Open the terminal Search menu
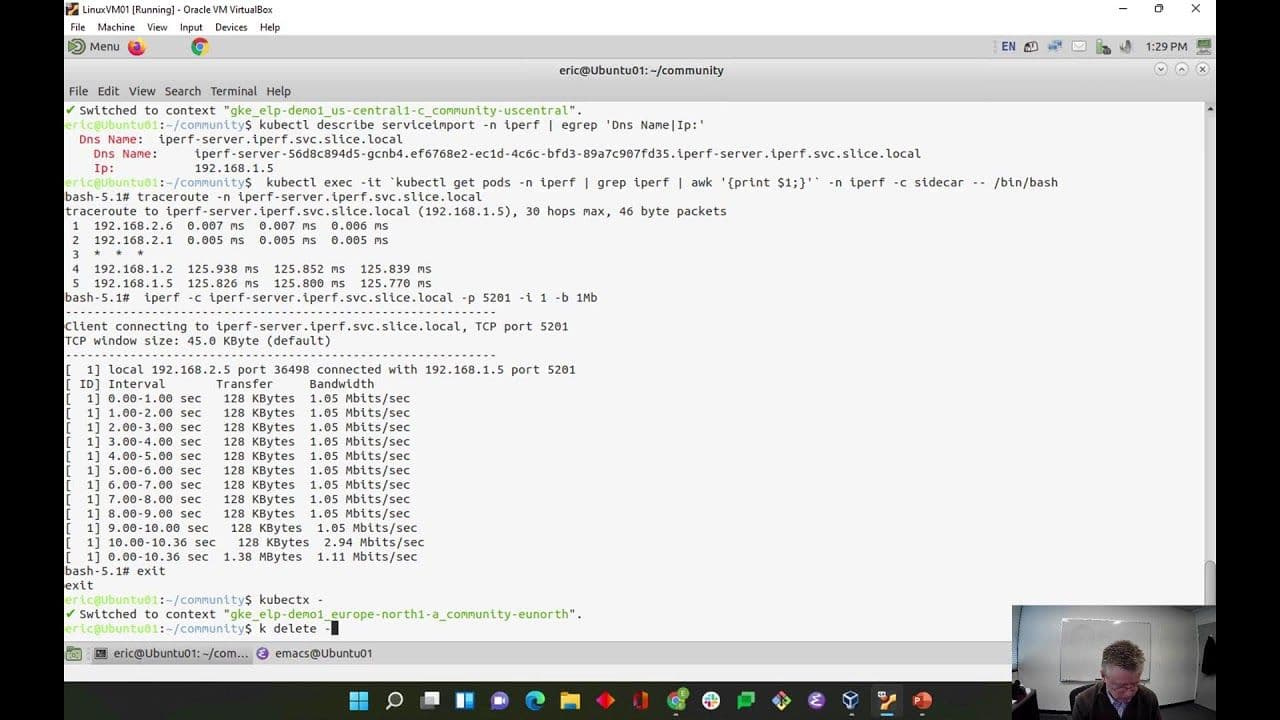Image resolution: width=1280 pixels, height=720 pixels. (x=183, y=91)
